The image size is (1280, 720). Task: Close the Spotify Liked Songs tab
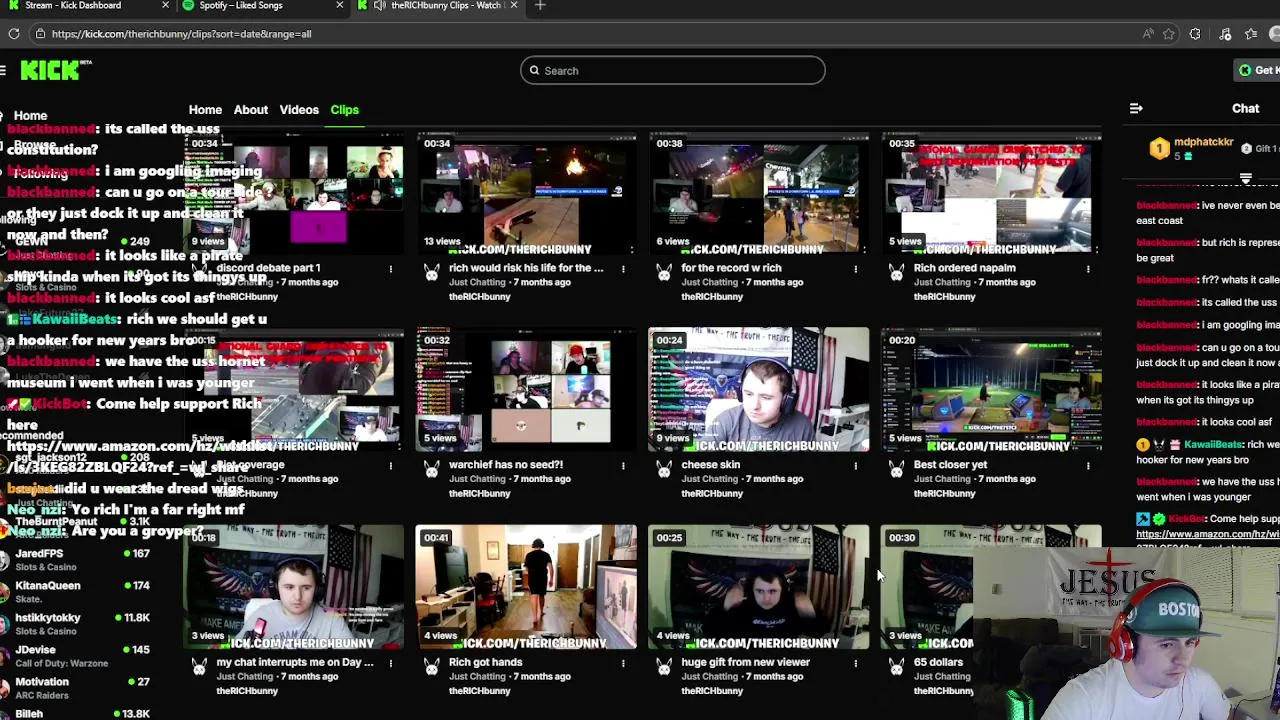[339, 6]
